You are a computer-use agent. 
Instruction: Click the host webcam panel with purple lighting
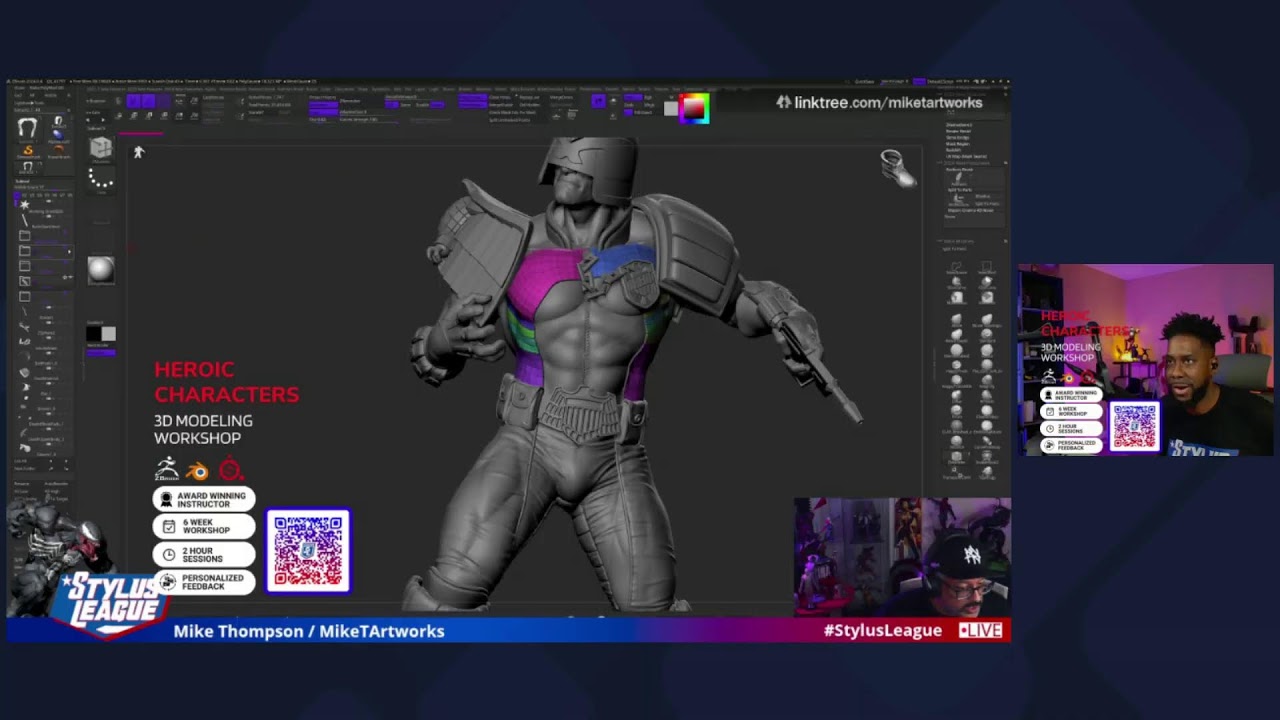tap(1146, 360)
